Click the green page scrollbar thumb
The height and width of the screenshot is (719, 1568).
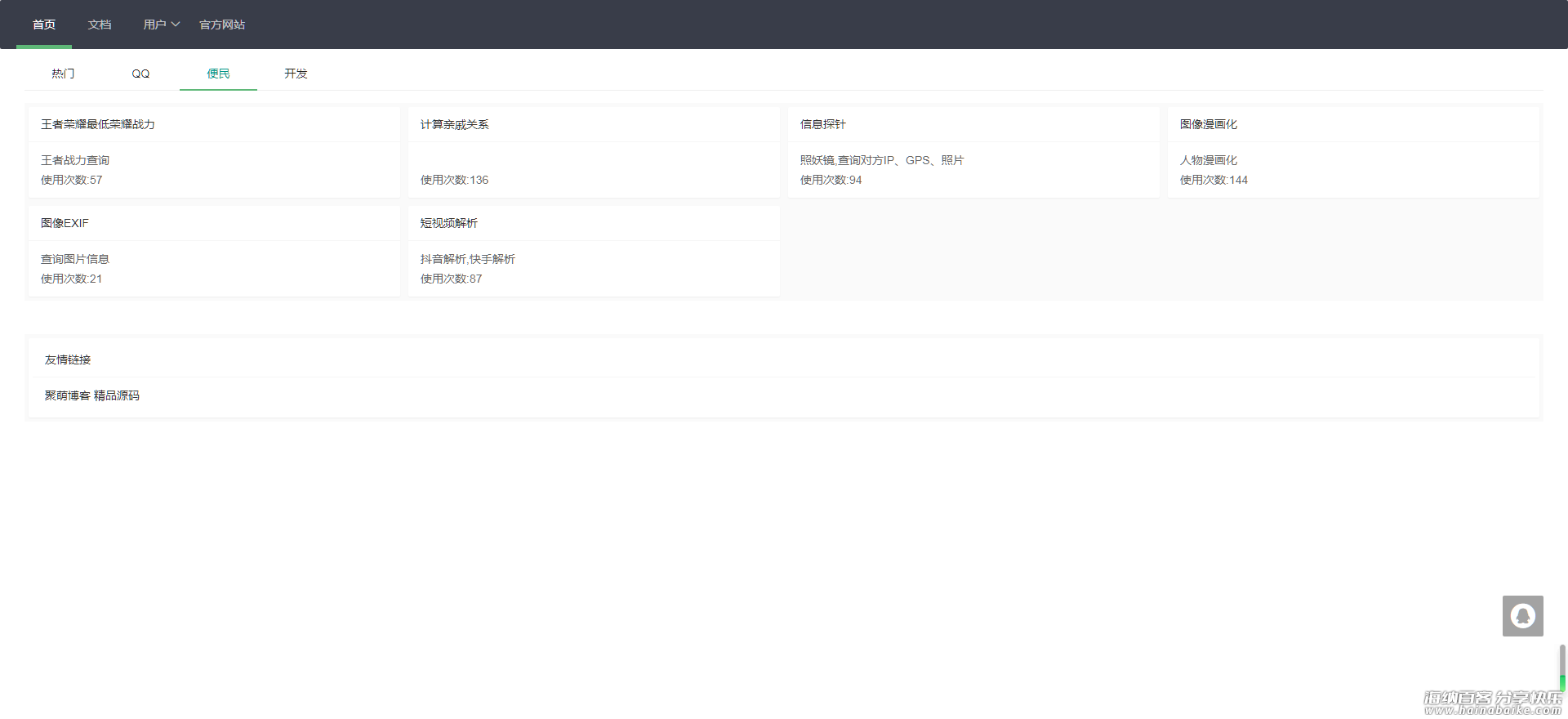click(x=1562, y=682)
